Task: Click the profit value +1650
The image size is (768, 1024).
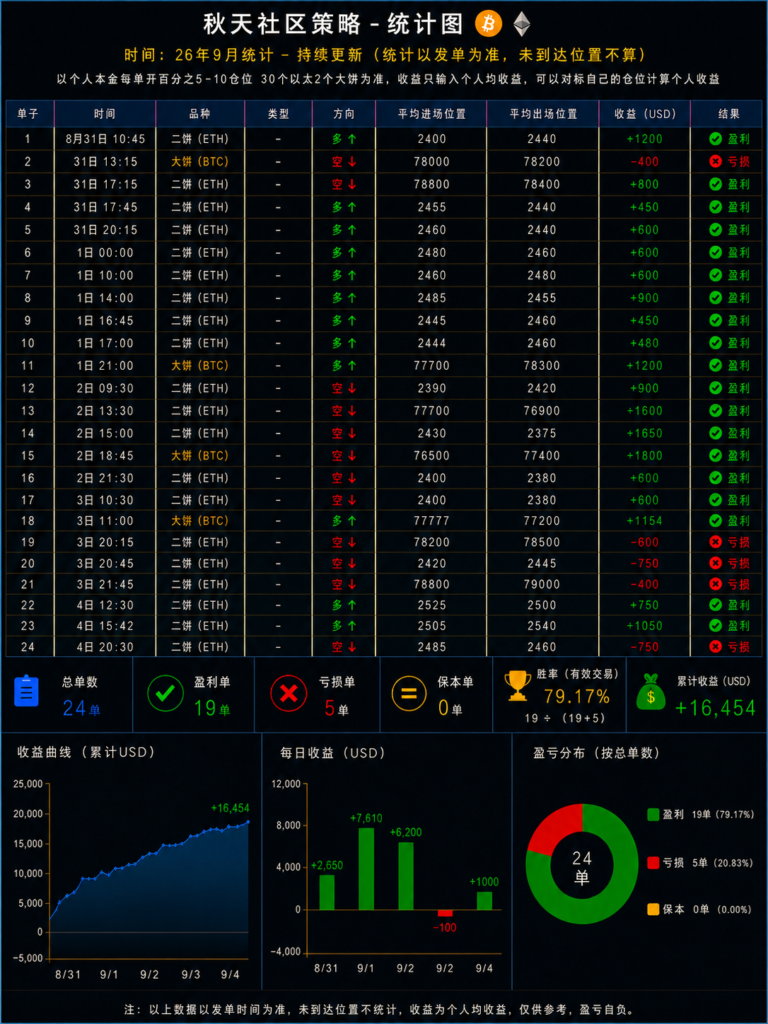Action: [x=645, y=433]
